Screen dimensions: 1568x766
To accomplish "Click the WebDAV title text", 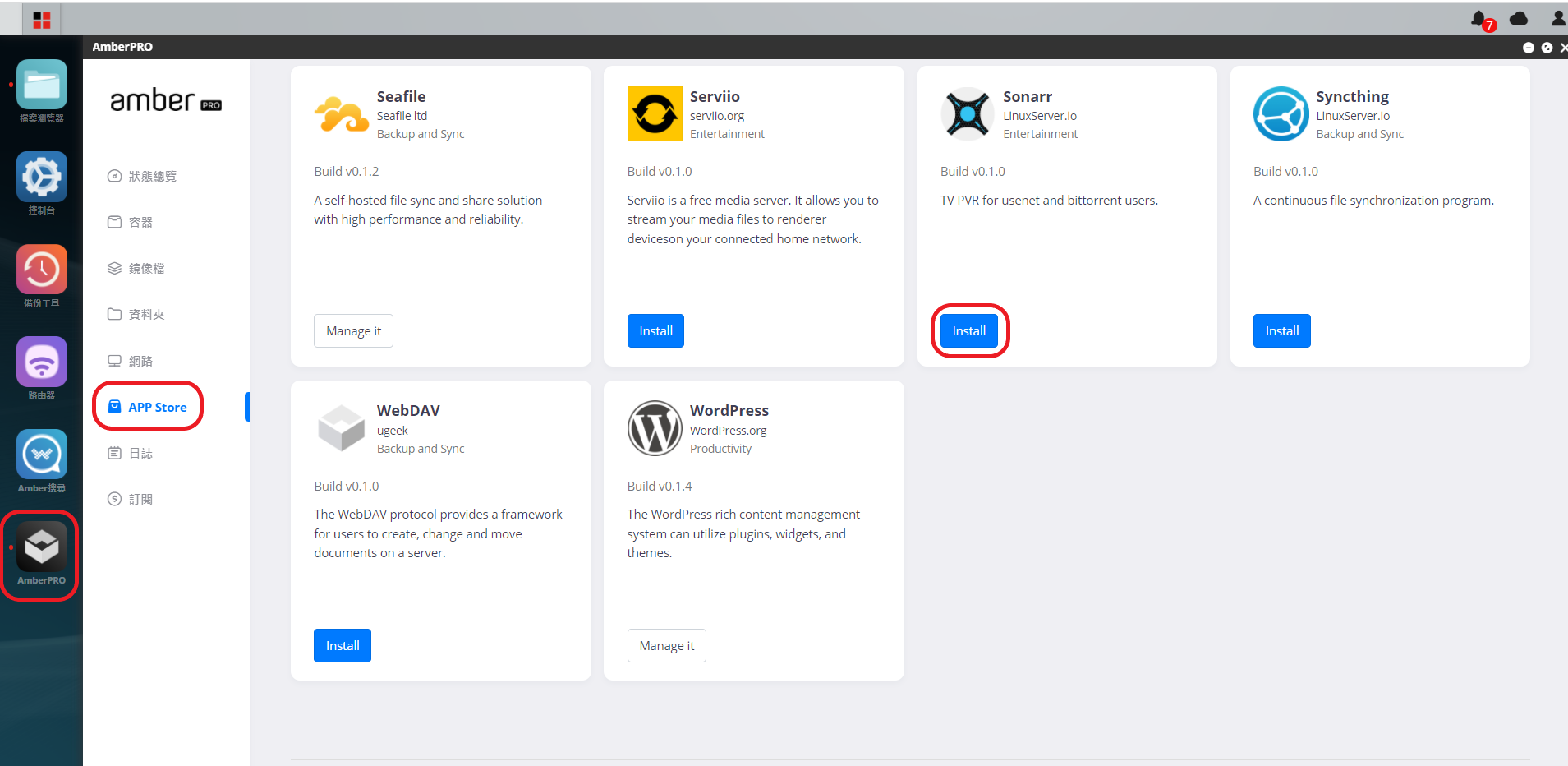I will pyautogui.click(x=408, y=410).
